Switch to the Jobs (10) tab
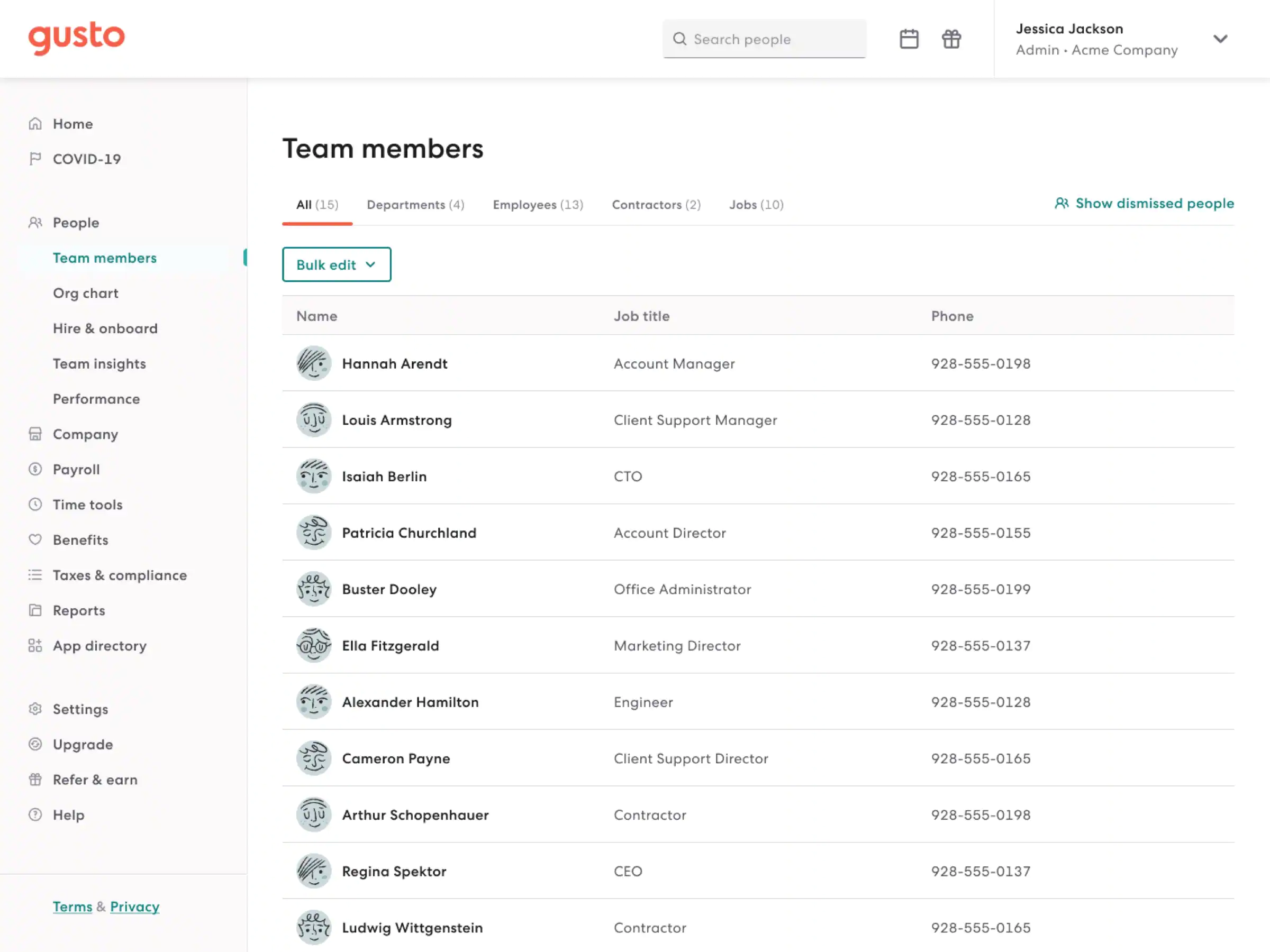 (756, 205)
